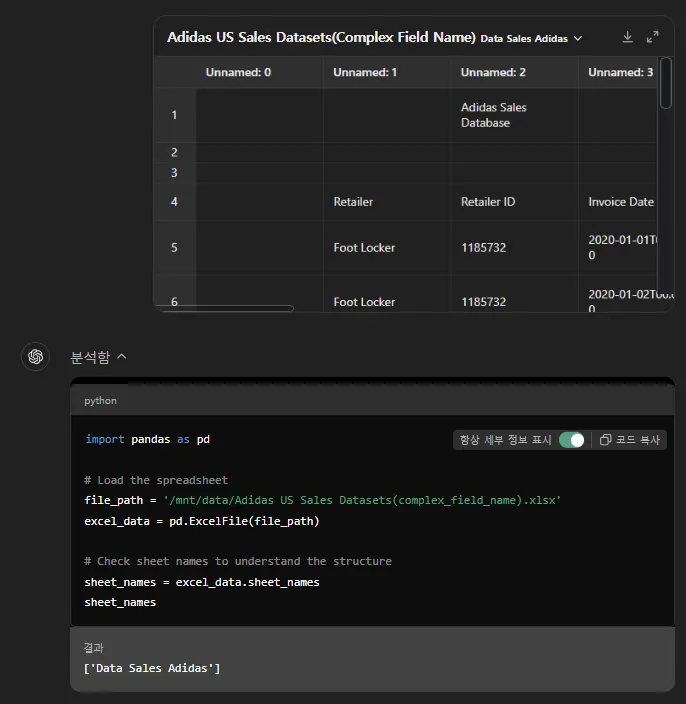This screenshot has width=686, height=704.
Task: Select row number 4 in the table
Action: (174, 202)
